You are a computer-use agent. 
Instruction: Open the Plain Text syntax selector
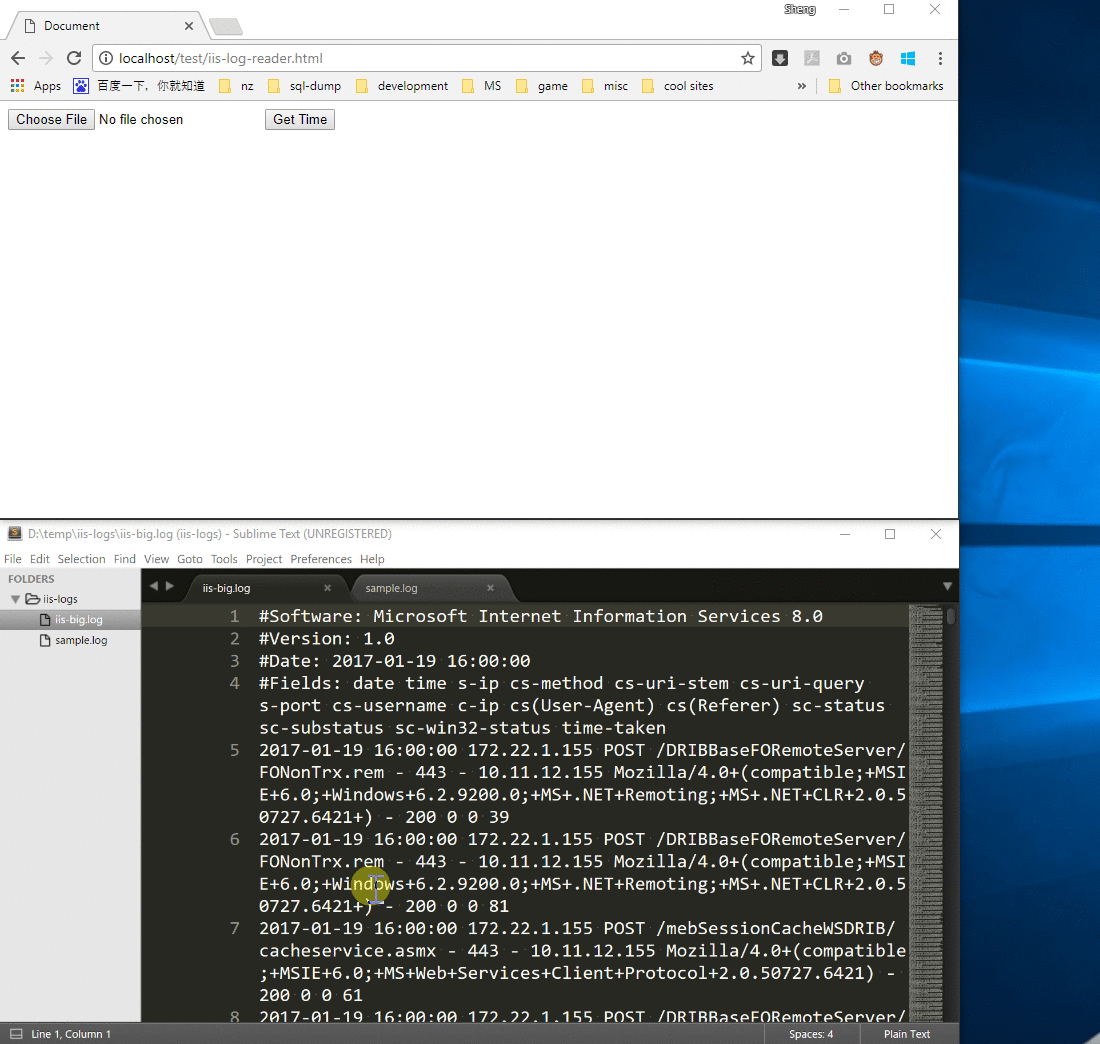pyautogui.click(x=906, y=1034)
